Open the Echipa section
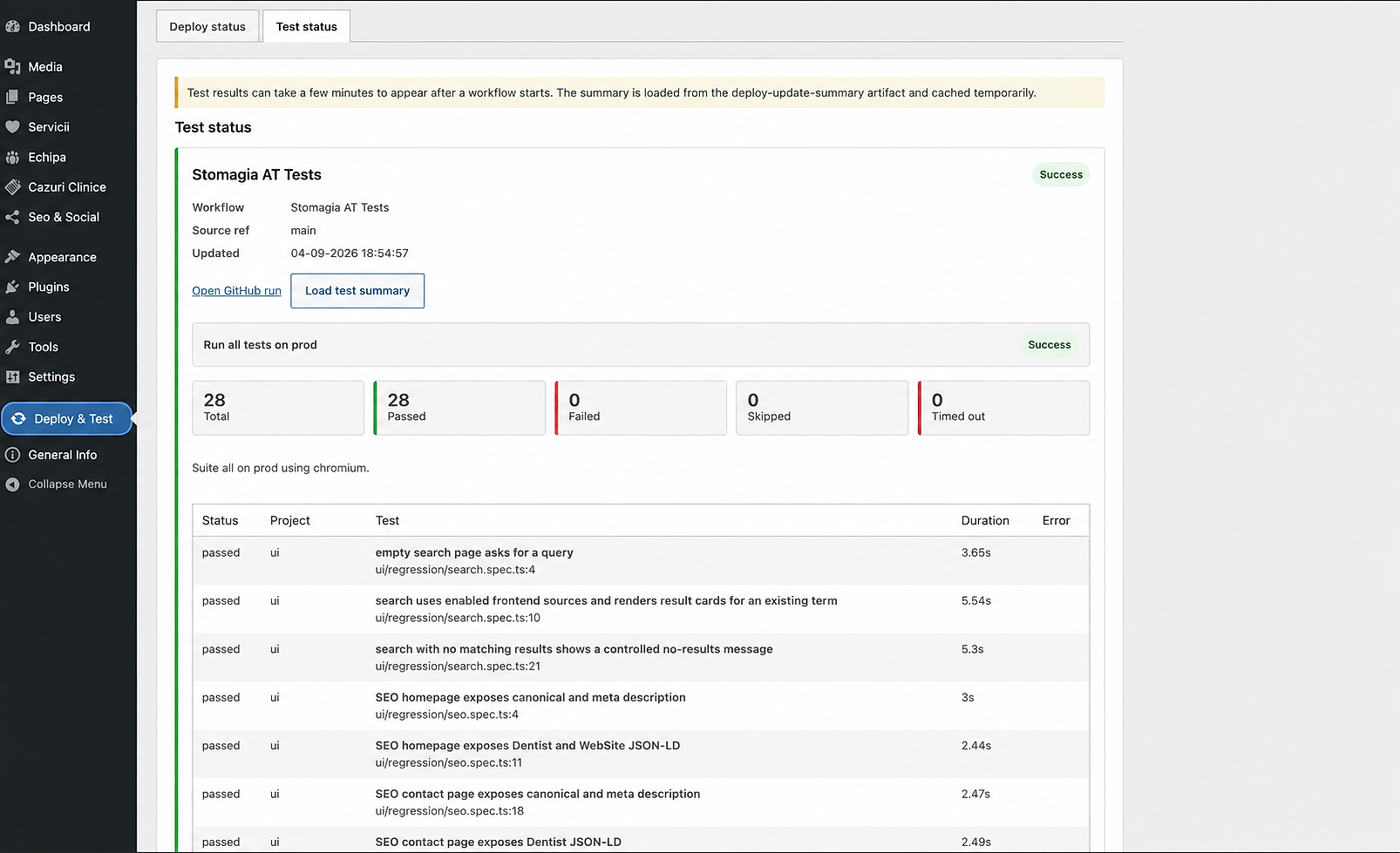Image resolution: width=1400 pixels, height=853 pixels. [47, 158]
